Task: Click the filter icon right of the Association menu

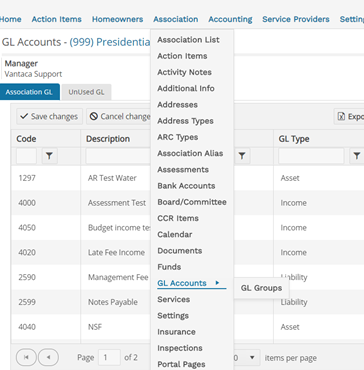Action: tap(242, 156)
